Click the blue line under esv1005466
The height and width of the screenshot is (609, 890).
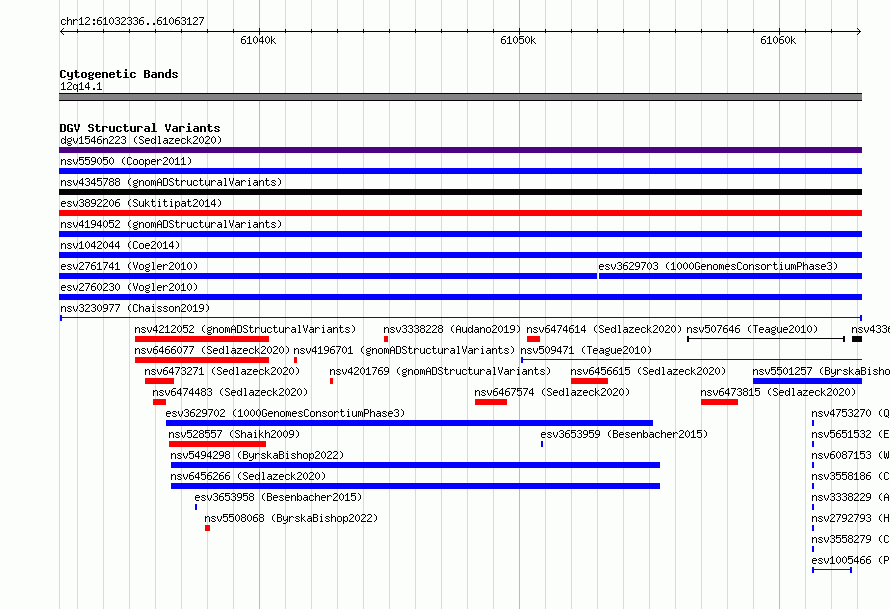point(832,570)
